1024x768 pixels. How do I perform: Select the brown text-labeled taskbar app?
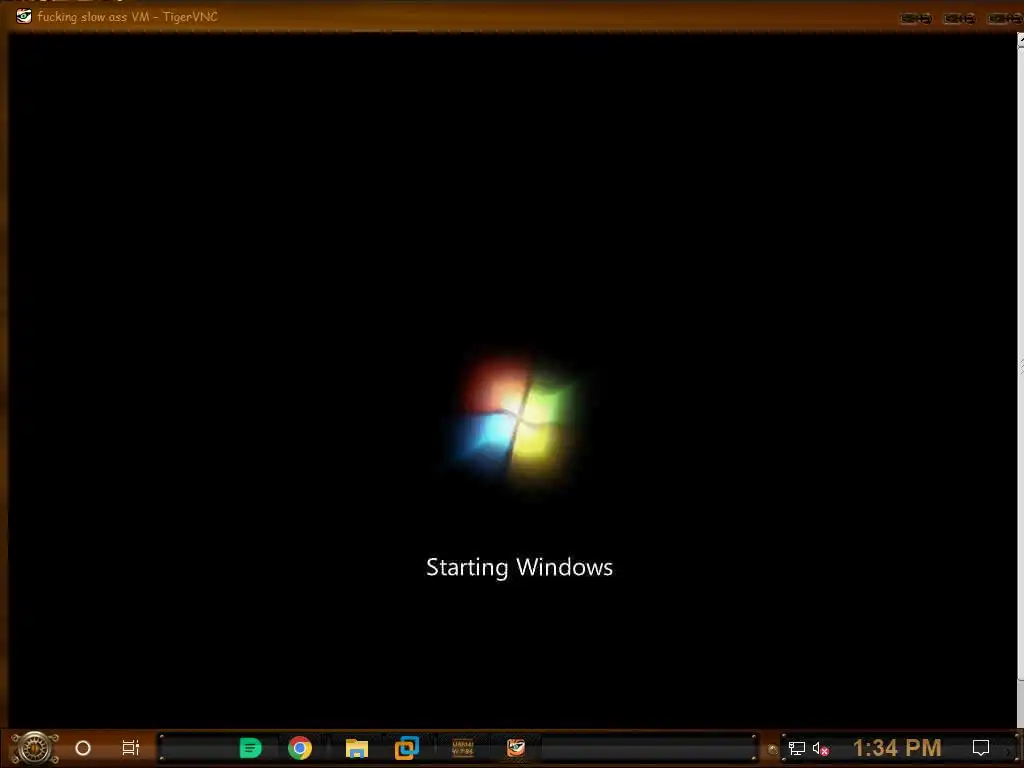[463, 748]
